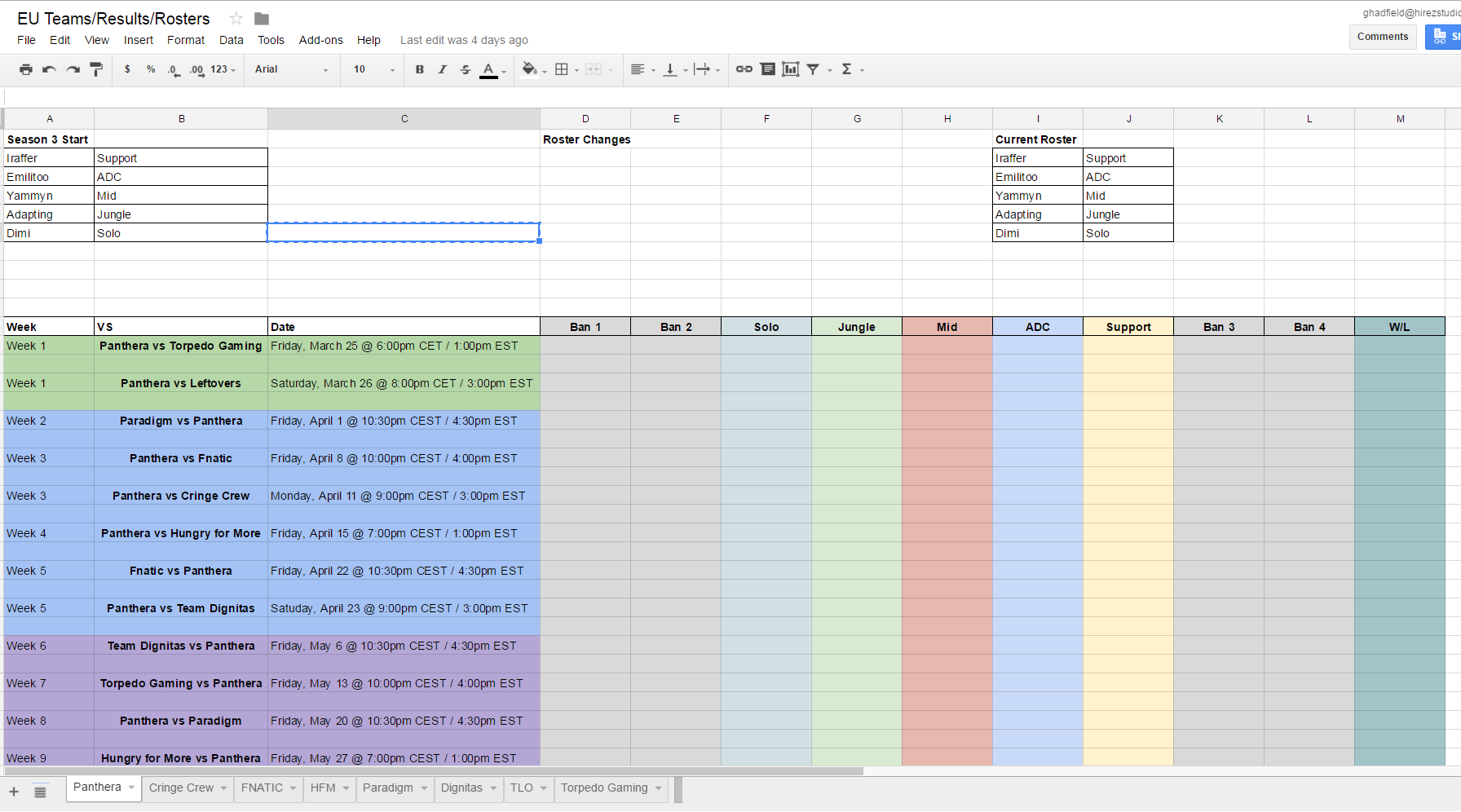Increase decimal places
The height and width of the screenshot is (812, 1461).
click(x=196, y=70)
